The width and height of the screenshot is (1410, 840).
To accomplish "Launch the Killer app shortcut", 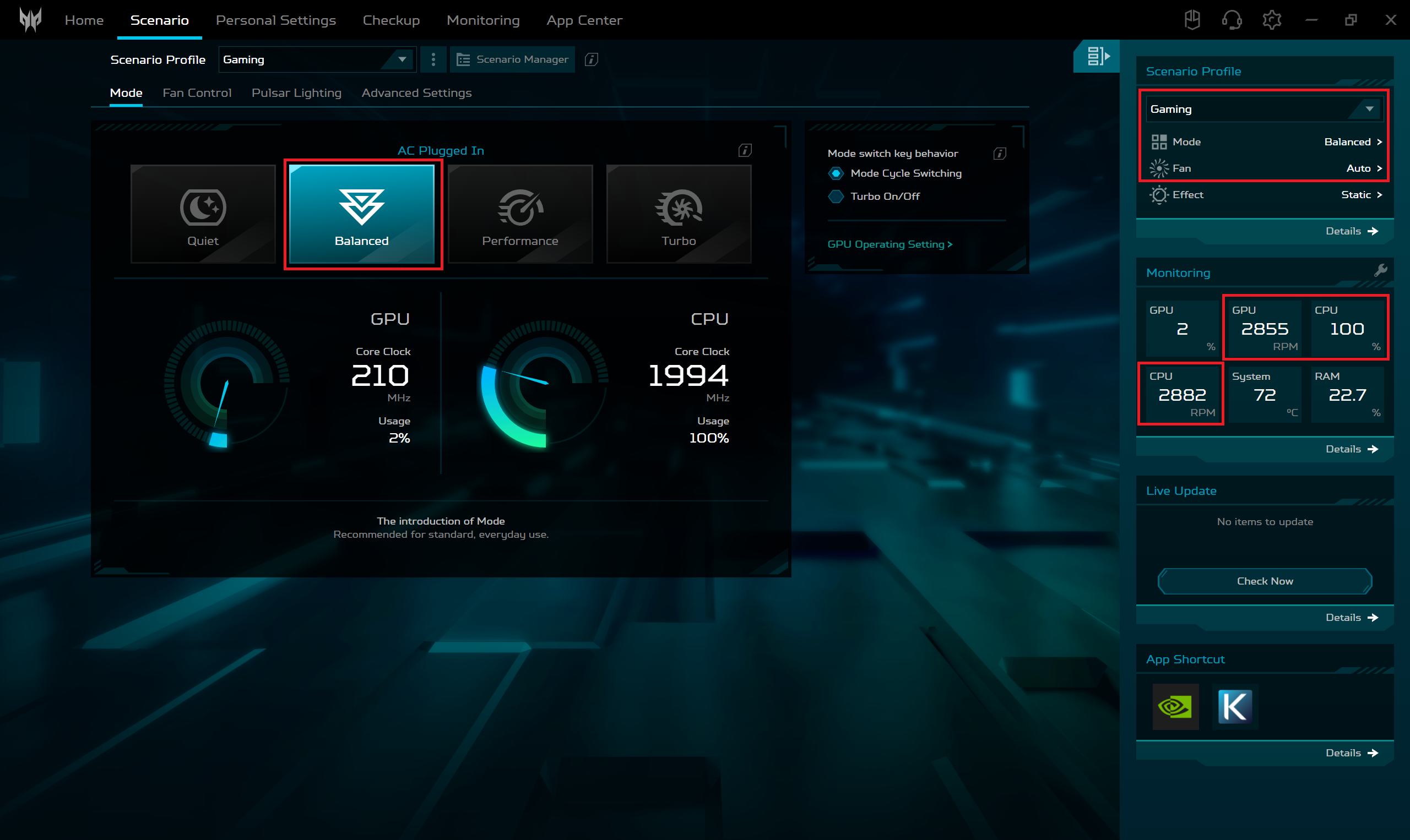I will coord(1235,706).
